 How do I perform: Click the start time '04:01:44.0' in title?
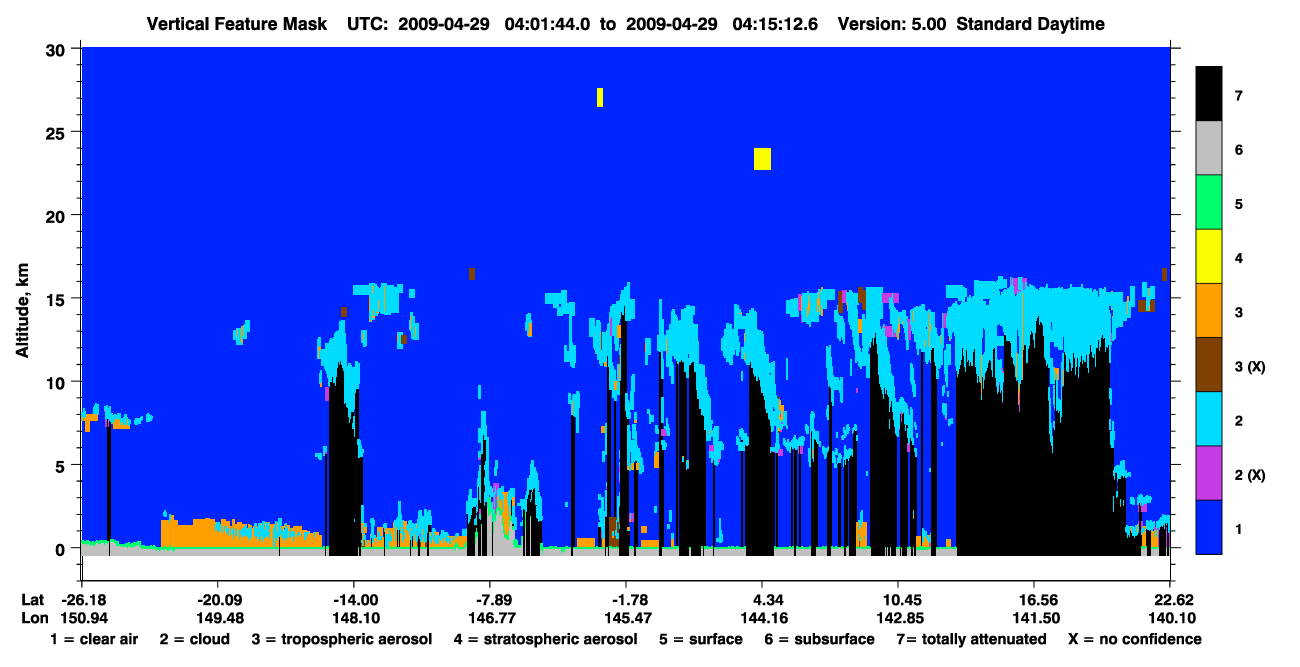point(549,24)
